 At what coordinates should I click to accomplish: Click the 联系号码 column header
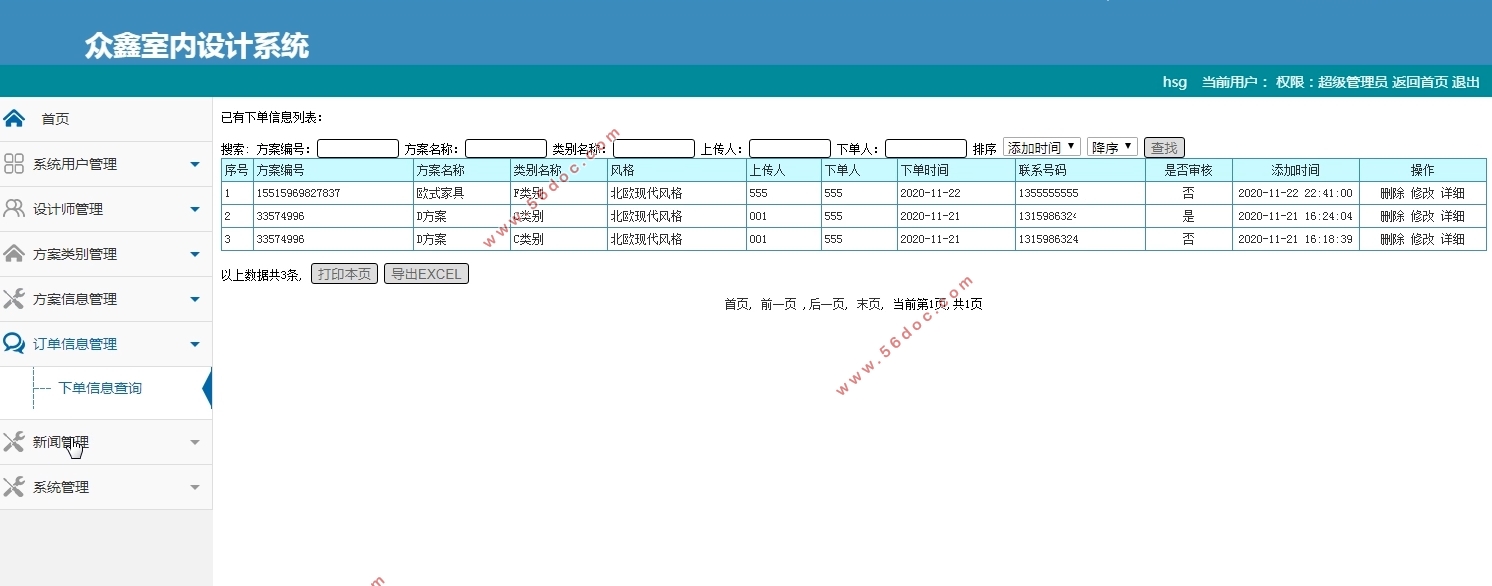1080,170
